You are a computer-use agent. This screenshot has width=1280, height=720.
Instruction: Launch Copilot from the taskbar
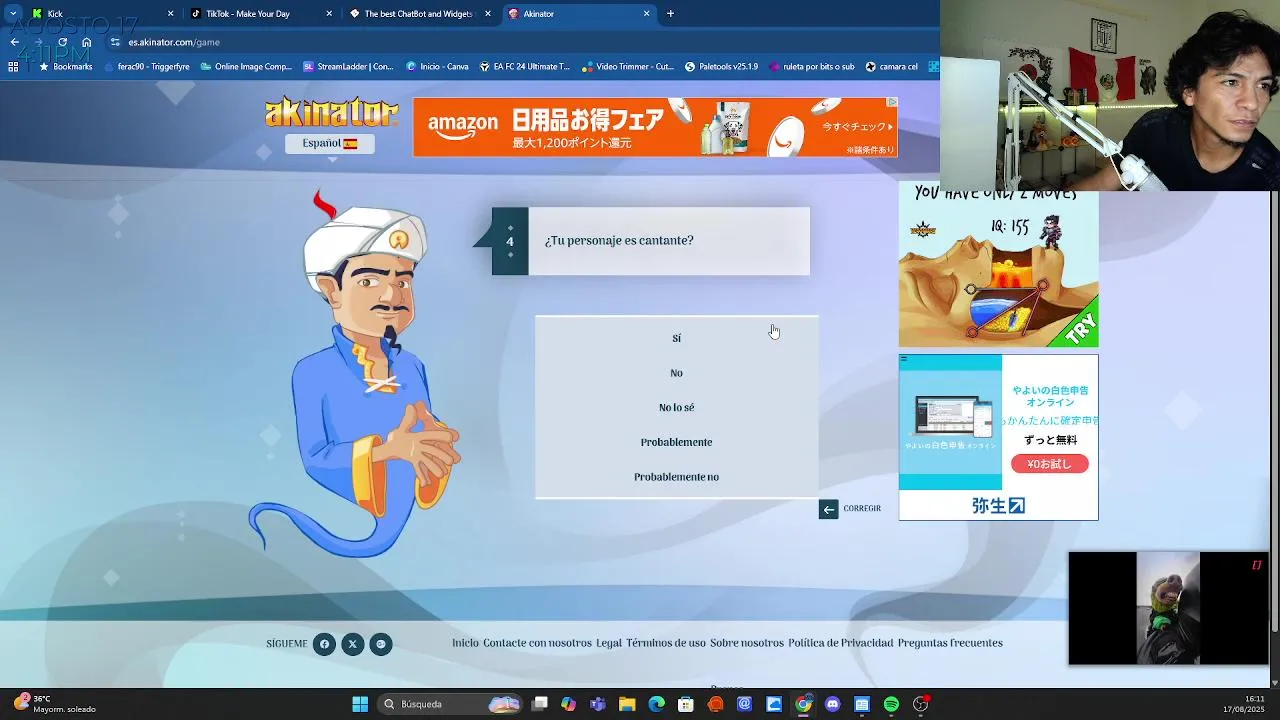coord(568,704)
